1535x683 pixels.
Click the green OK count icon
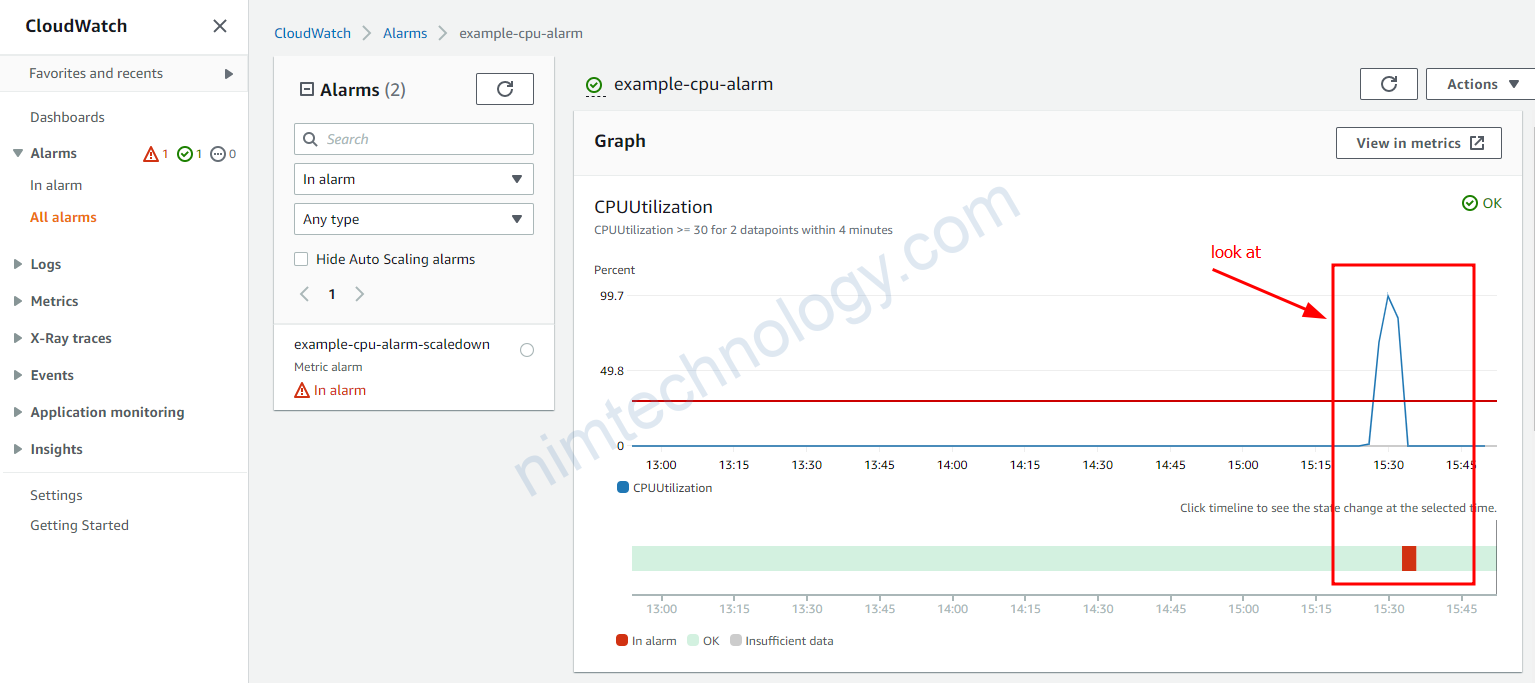(184, 154)
